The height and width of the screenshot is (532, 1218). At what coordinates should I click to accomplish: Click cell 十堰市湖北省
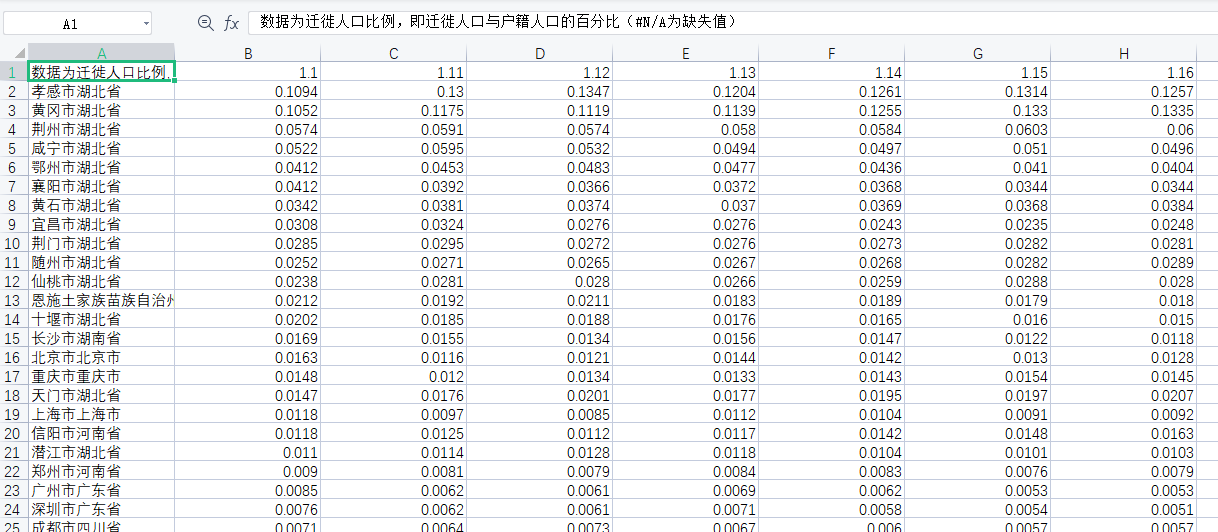(101, 319)
